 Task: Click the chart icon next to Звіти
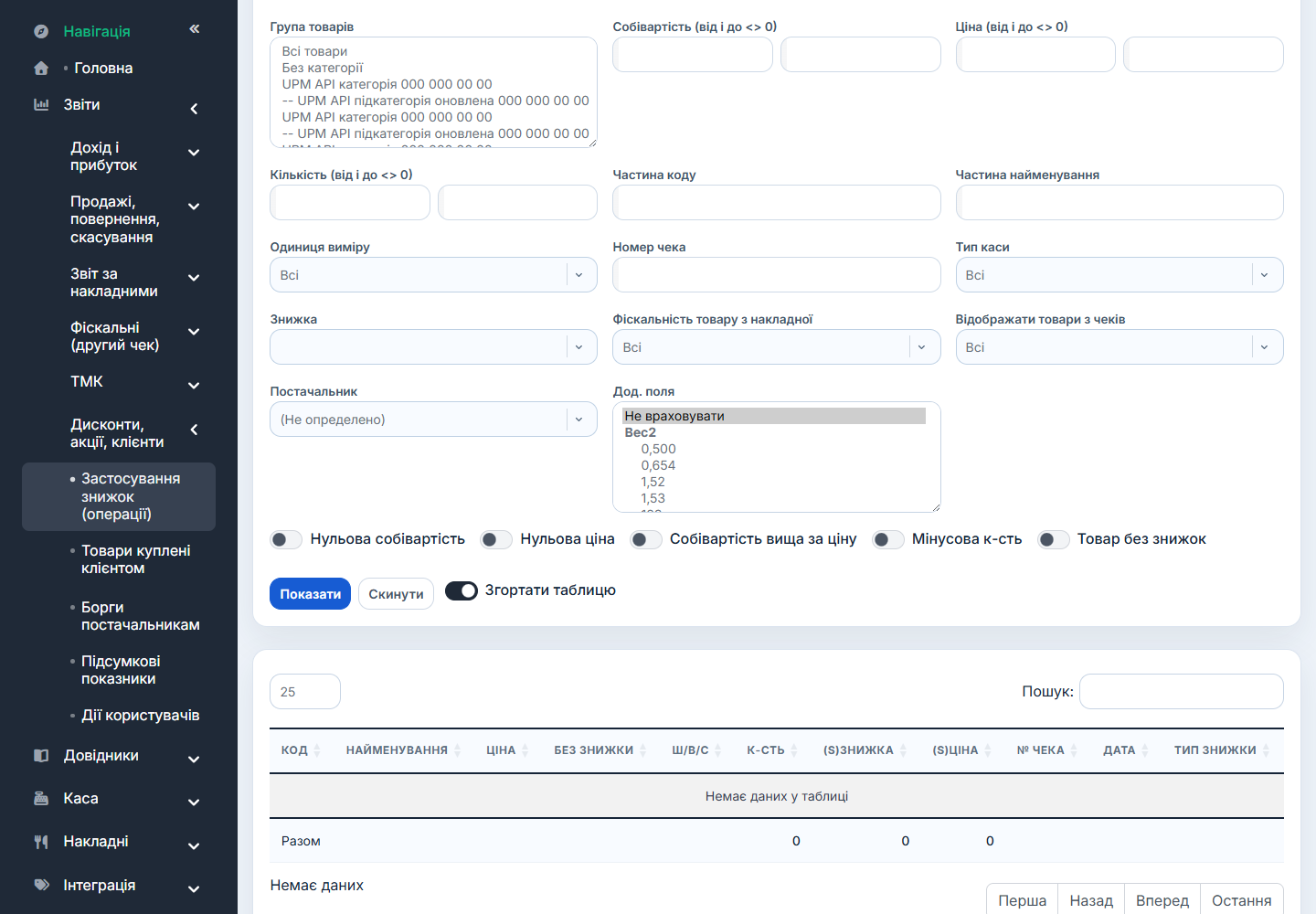pos(41,104)
